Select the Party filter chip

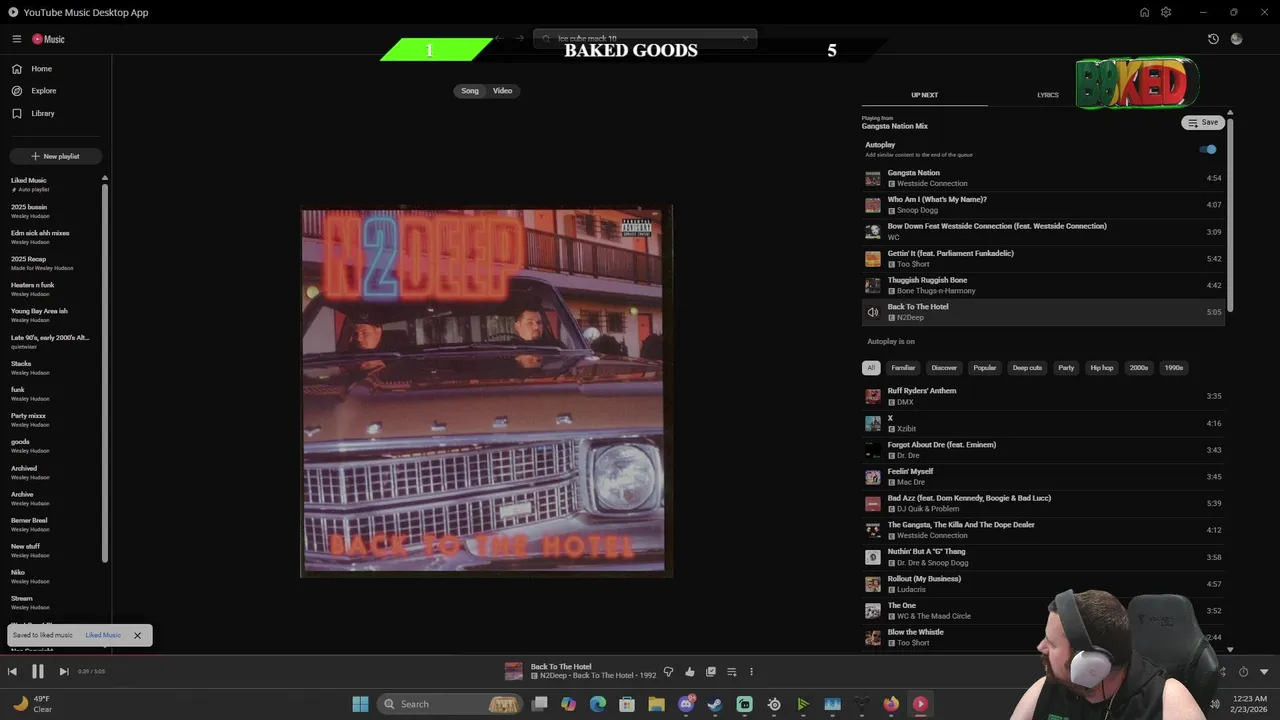[1066, 368]
